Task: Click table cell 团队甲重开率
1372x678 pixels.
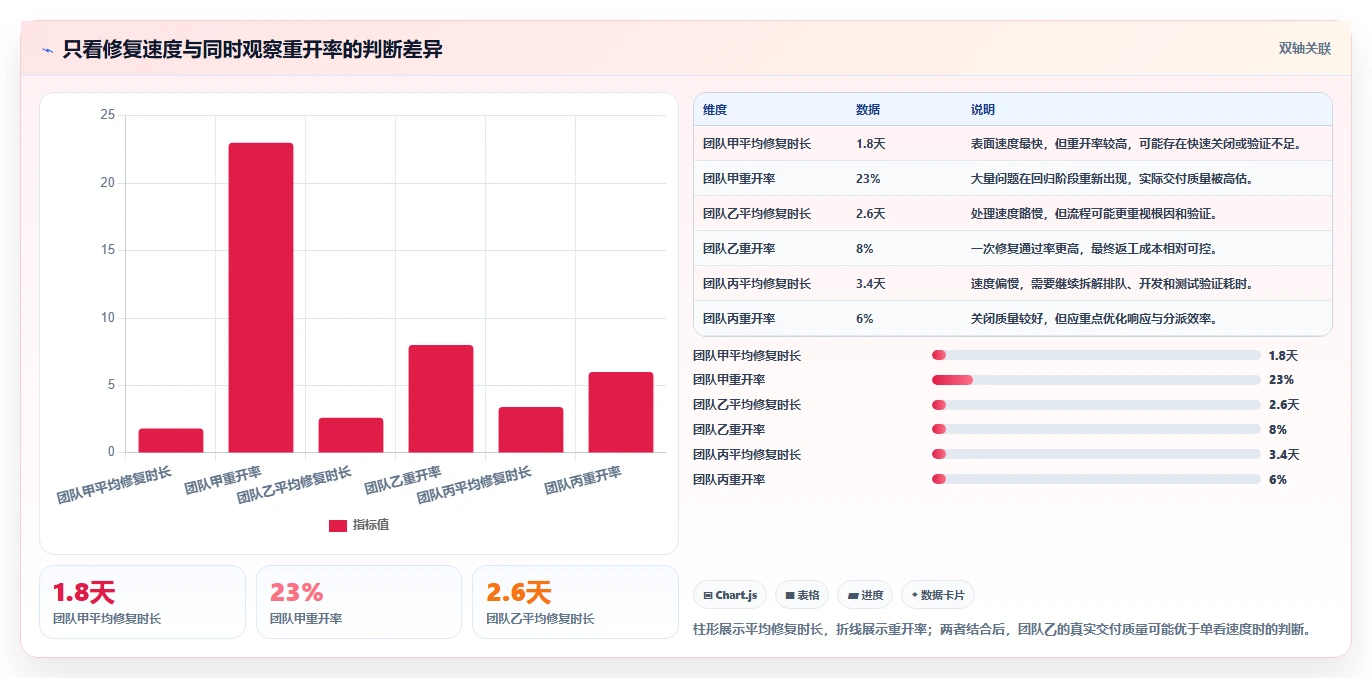Action: (x=739, y=179)
